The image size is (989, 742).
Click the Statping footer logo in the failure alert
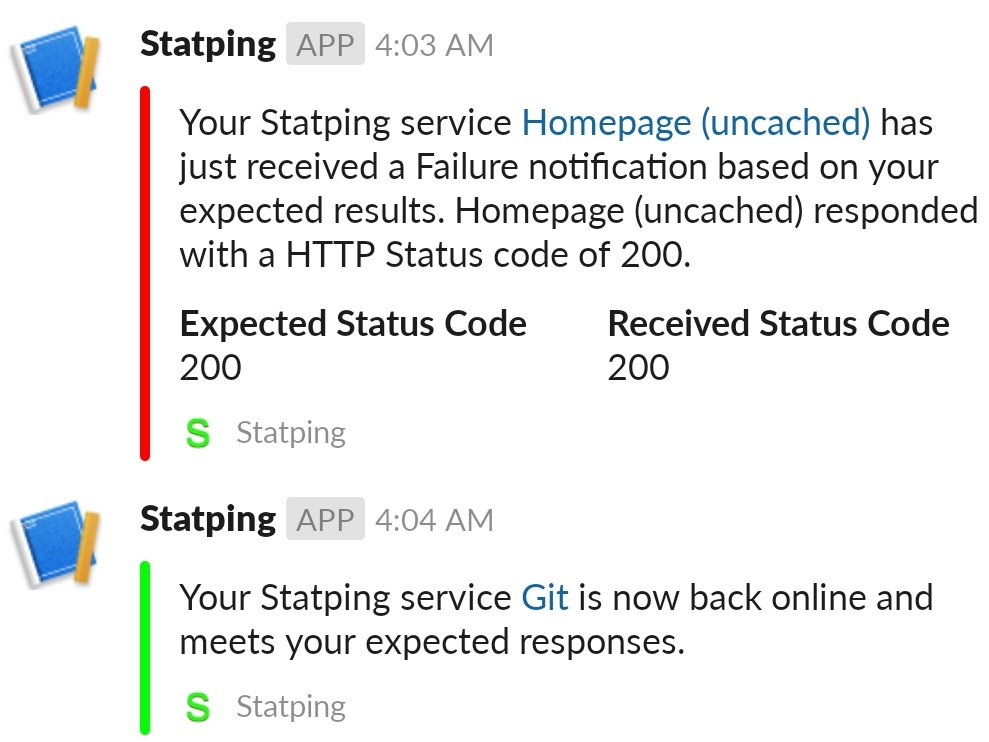pyautogui.click(x=199, y=432)
